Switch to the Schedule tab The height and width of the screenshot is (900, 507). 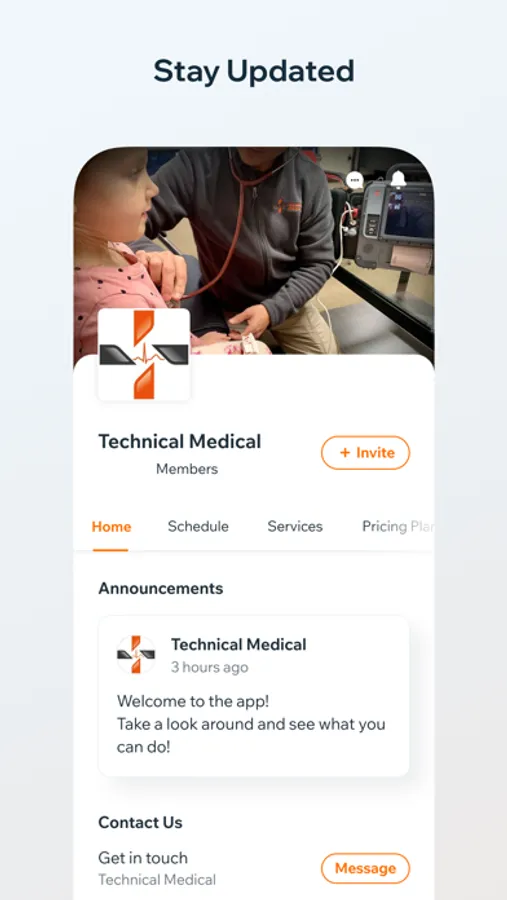point(198,527)
